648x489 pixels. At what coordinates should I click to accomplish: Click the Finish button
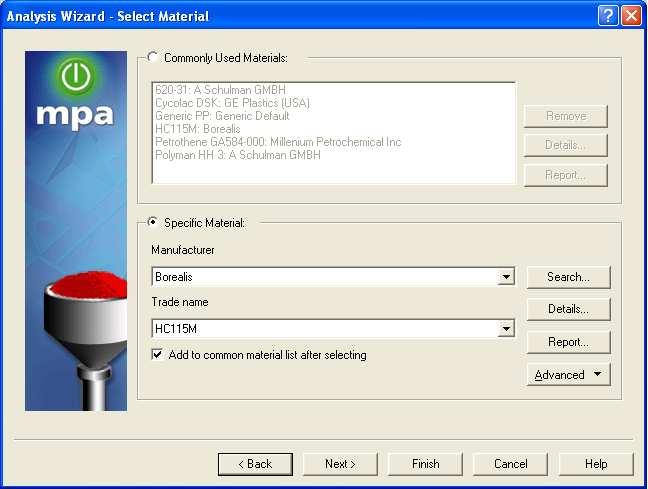click(425, 464)
